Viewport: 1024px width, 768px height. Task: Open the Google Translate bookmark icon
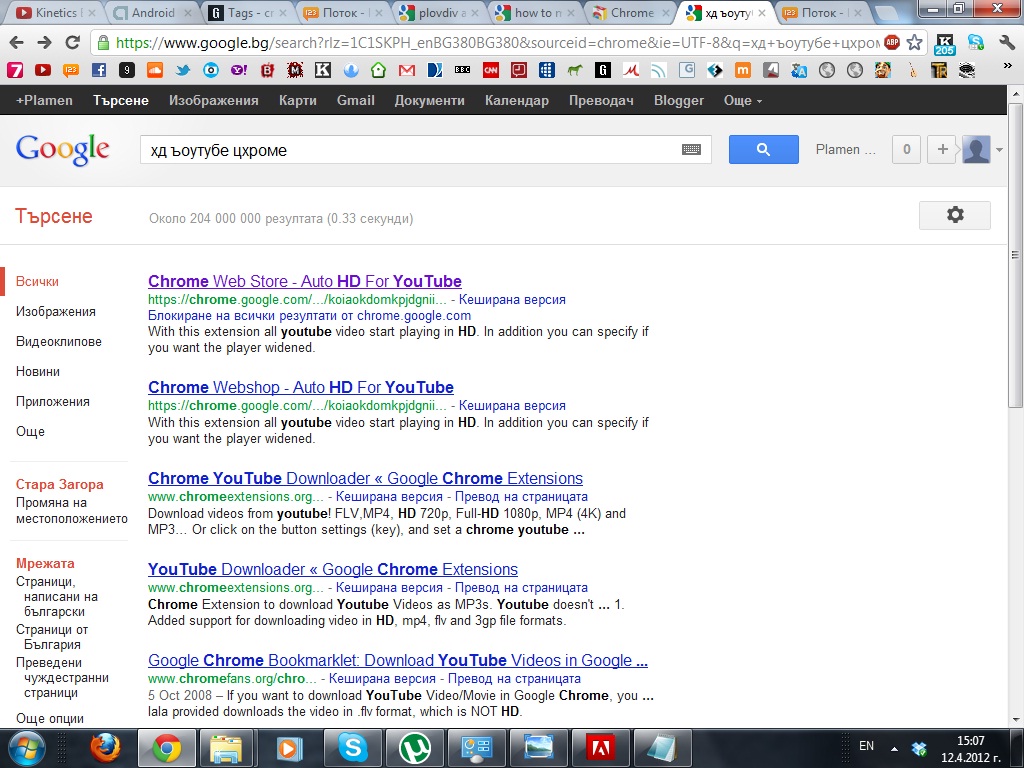pyautogui.click(x=799, y=70)
